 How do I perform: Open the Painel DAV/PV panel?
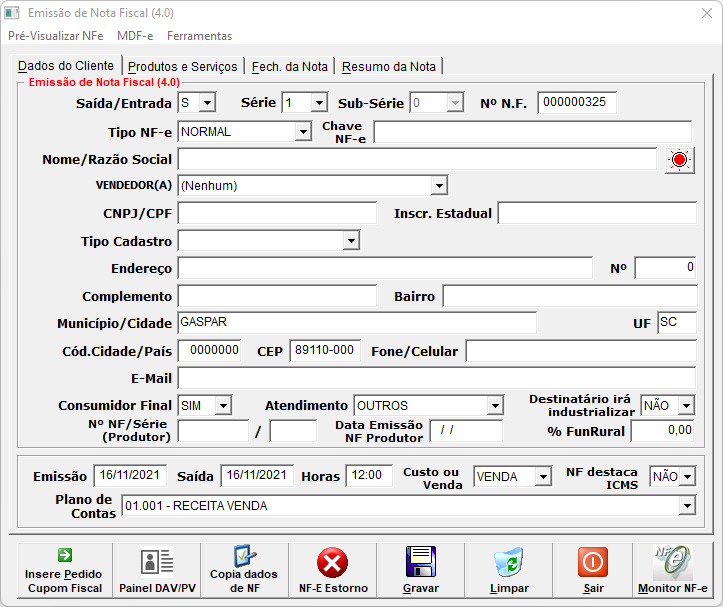coord(157,570)
